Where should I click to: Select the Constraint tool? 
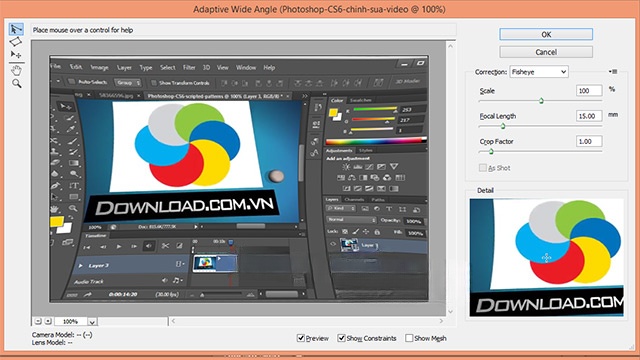(16, 29)
